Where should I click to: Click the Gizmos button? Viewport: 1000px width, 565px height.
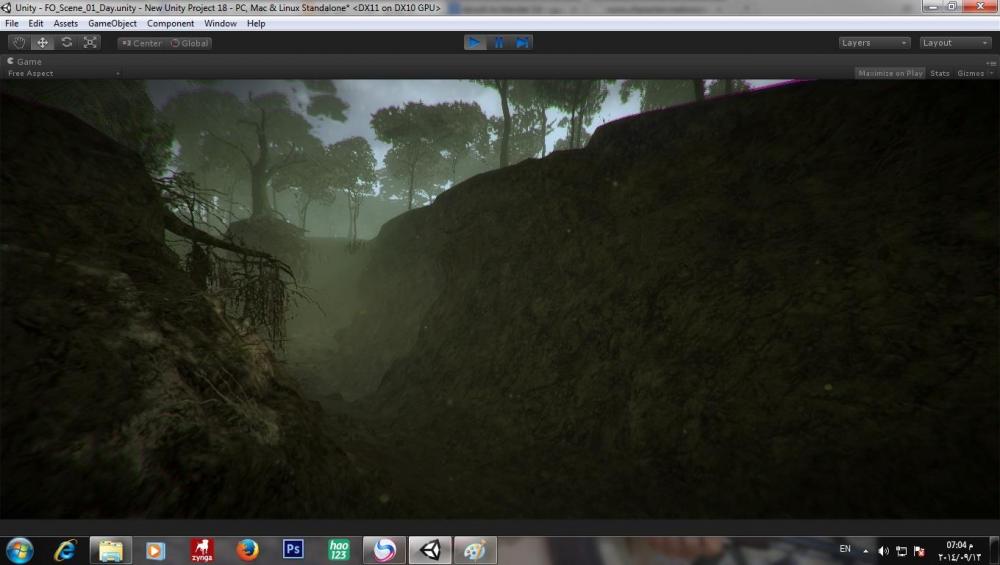click(972, 73)
